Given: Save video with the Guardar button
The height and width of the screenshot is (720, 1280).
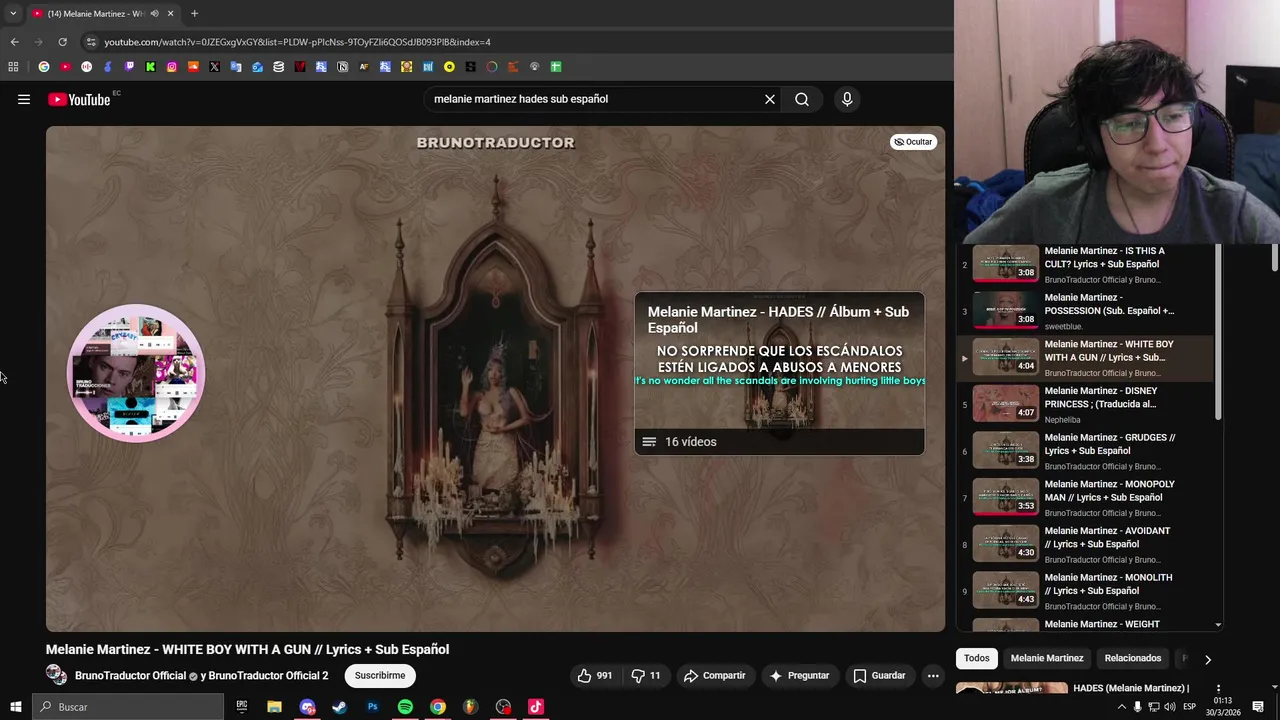Looking at the screenshot, I should (880, 676).
